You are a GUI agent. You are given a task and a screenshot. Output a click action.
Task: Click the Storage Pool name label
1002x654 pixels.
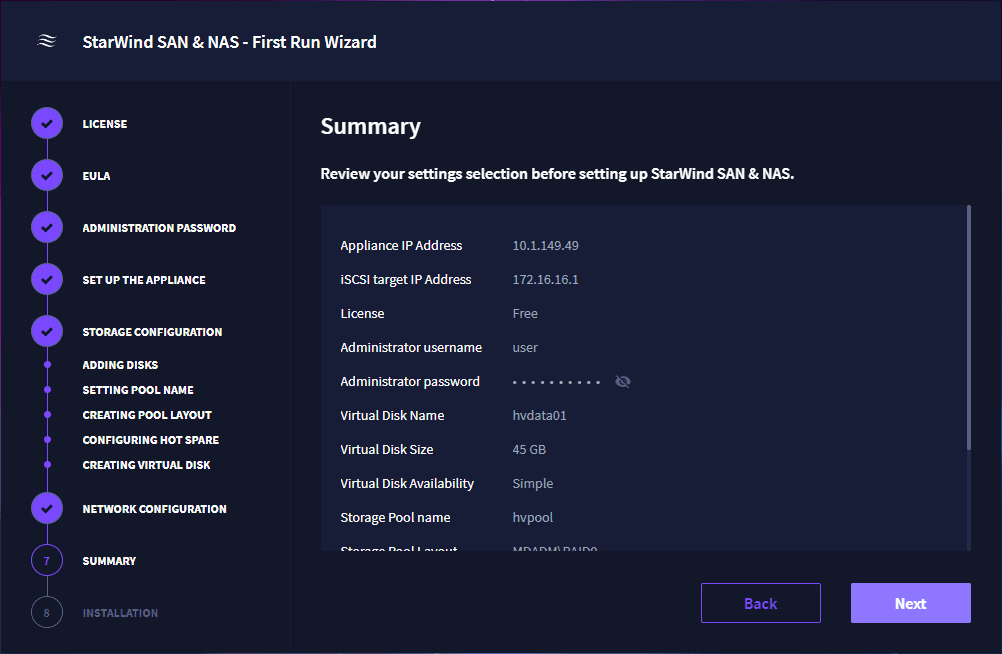[395, 517]
